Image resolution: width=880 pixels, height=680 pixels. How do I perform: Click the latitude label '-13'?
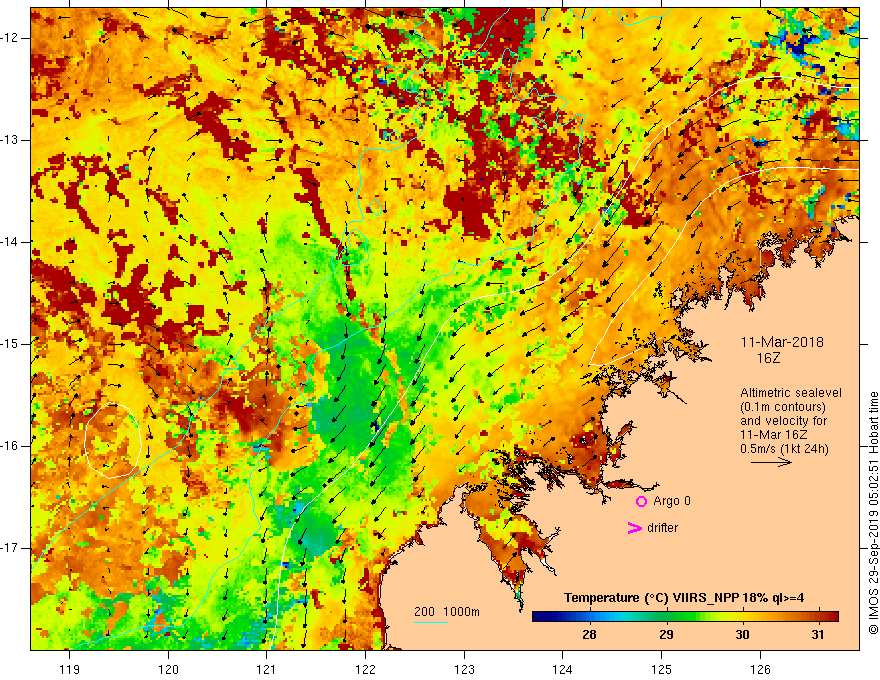10,140
